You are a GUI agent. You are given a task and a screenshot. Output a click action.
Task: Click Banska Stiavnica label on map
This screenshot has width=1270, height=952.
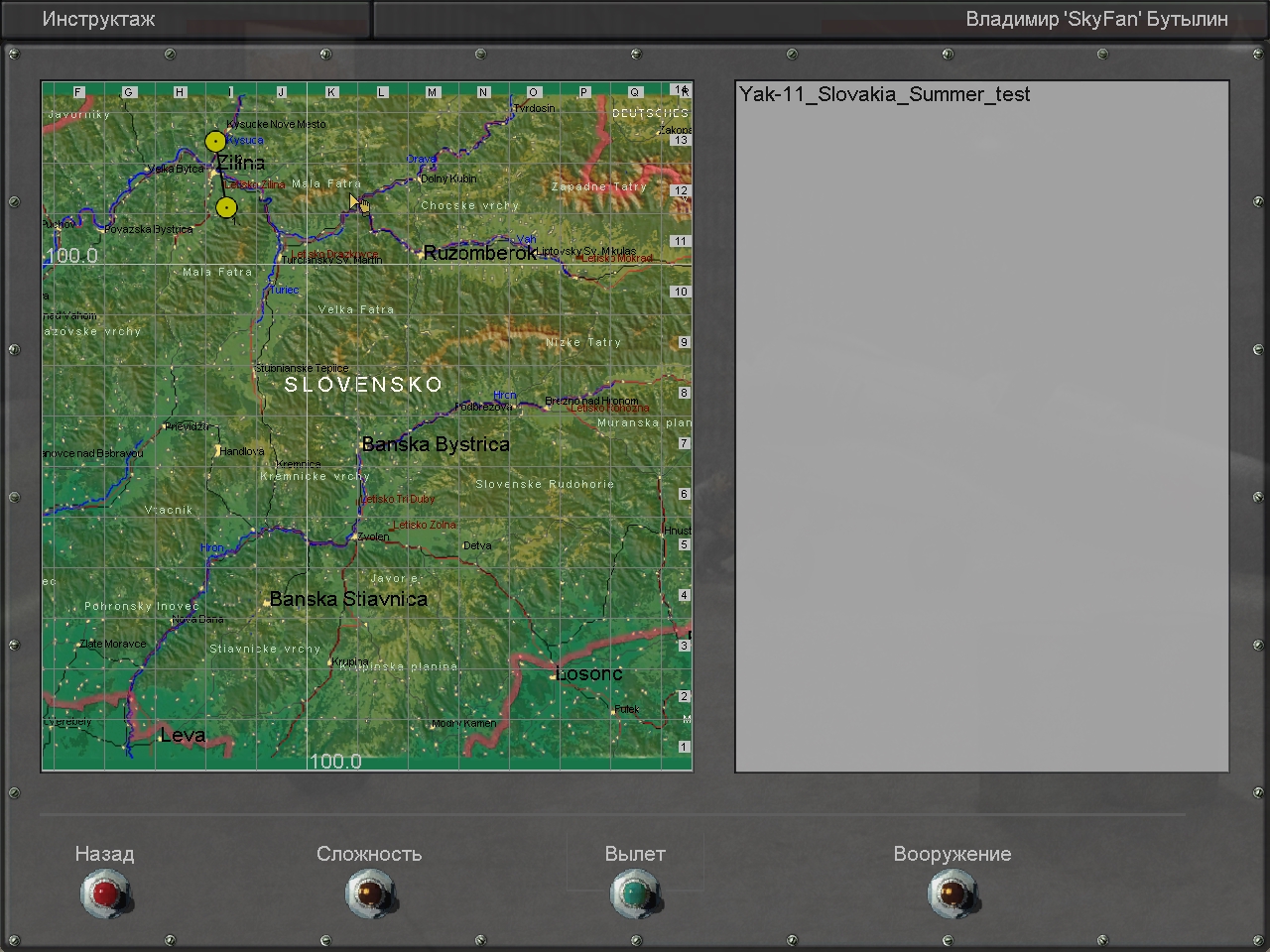coord(348,599)
